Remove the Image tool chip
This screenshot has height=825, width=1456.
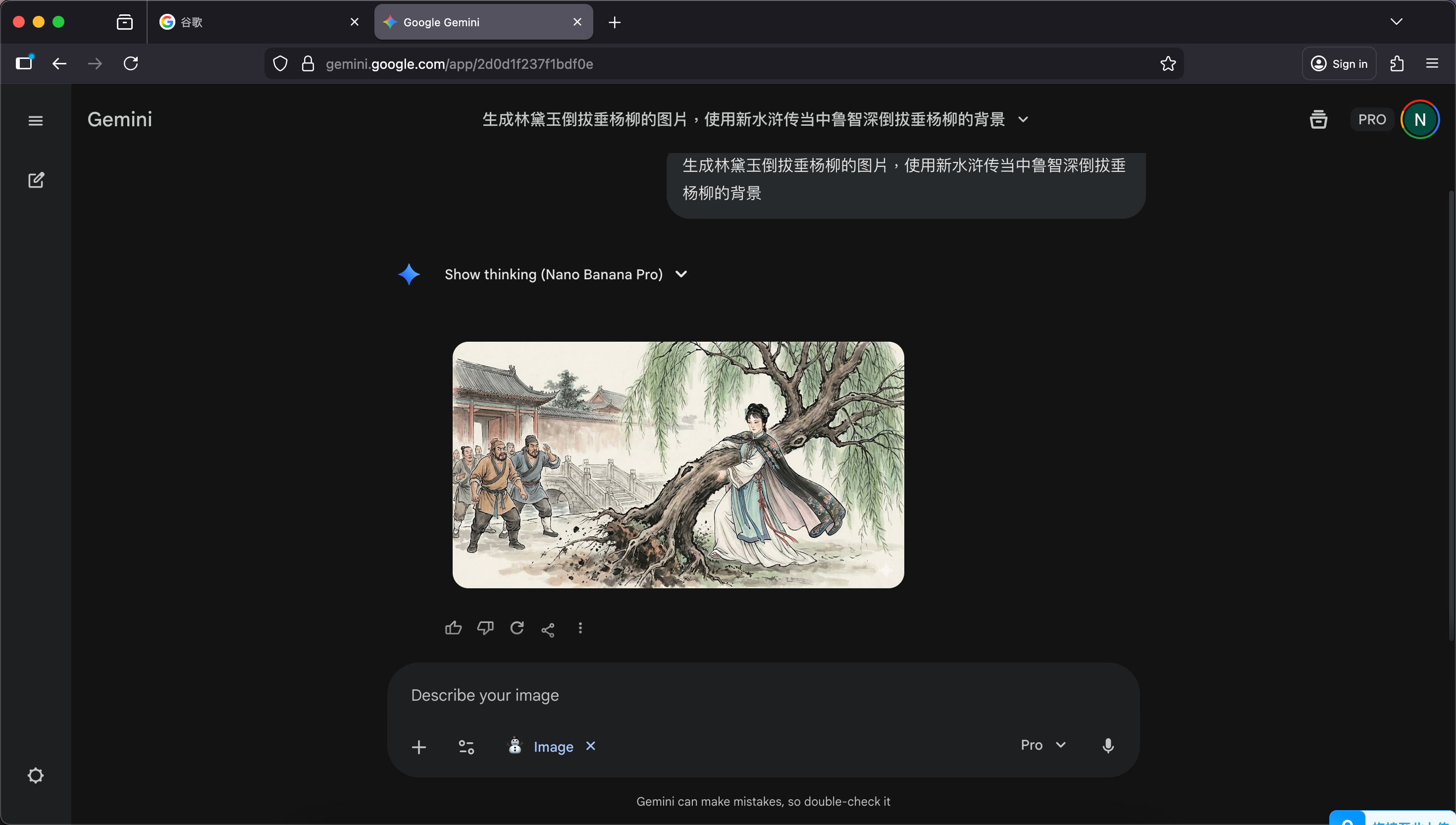point(590,746)
